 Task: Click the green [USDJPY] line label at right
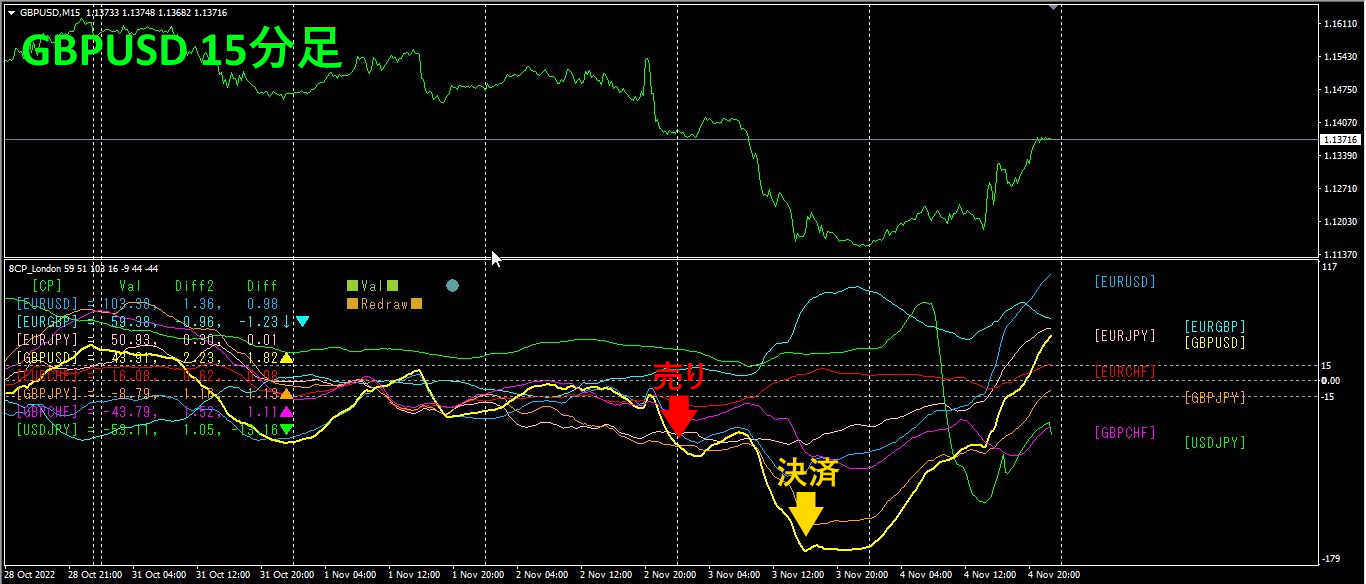(x=1215, y=442)
